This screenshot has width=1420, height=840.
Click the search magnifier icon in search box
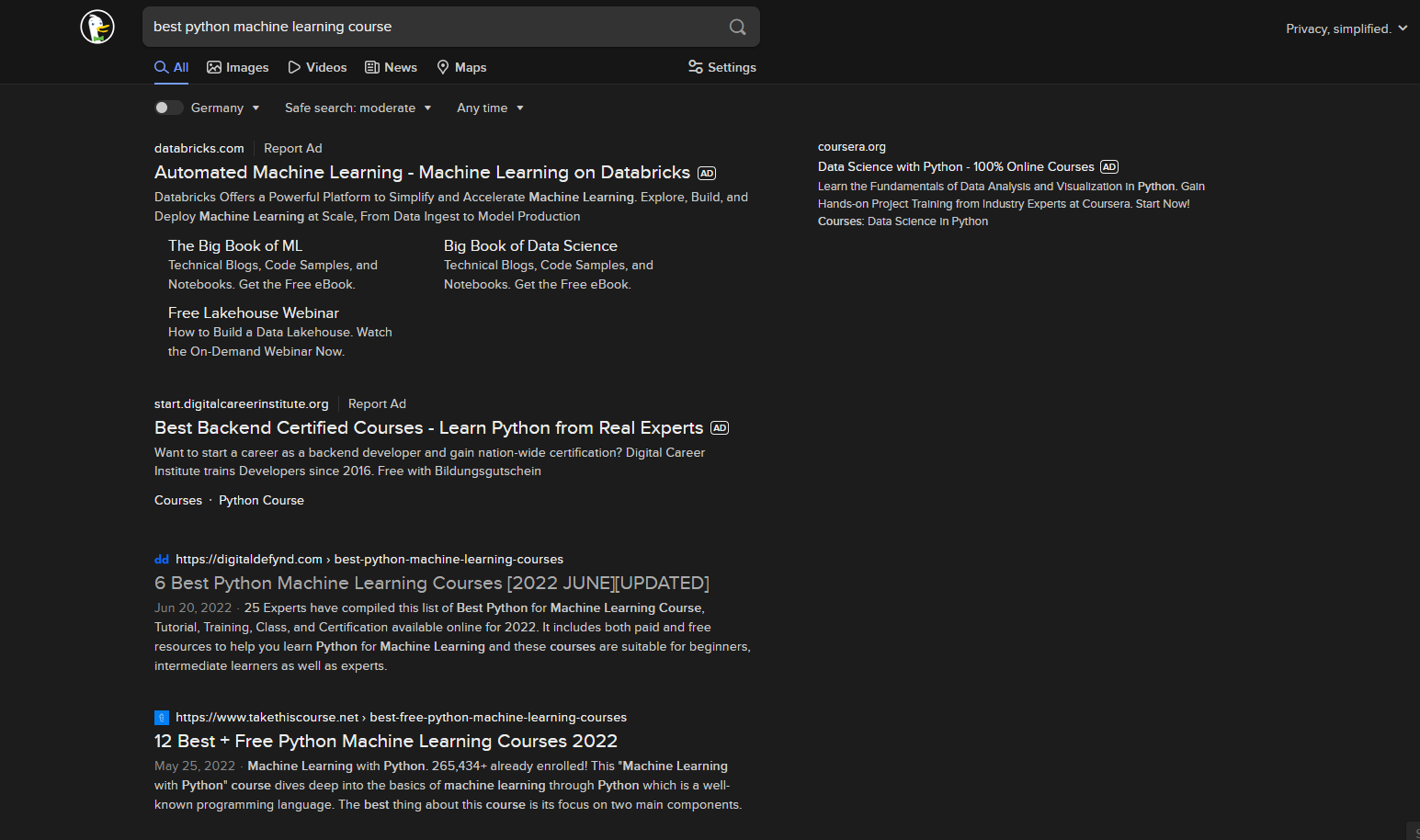pyautogui.click(x=737, y=27)
